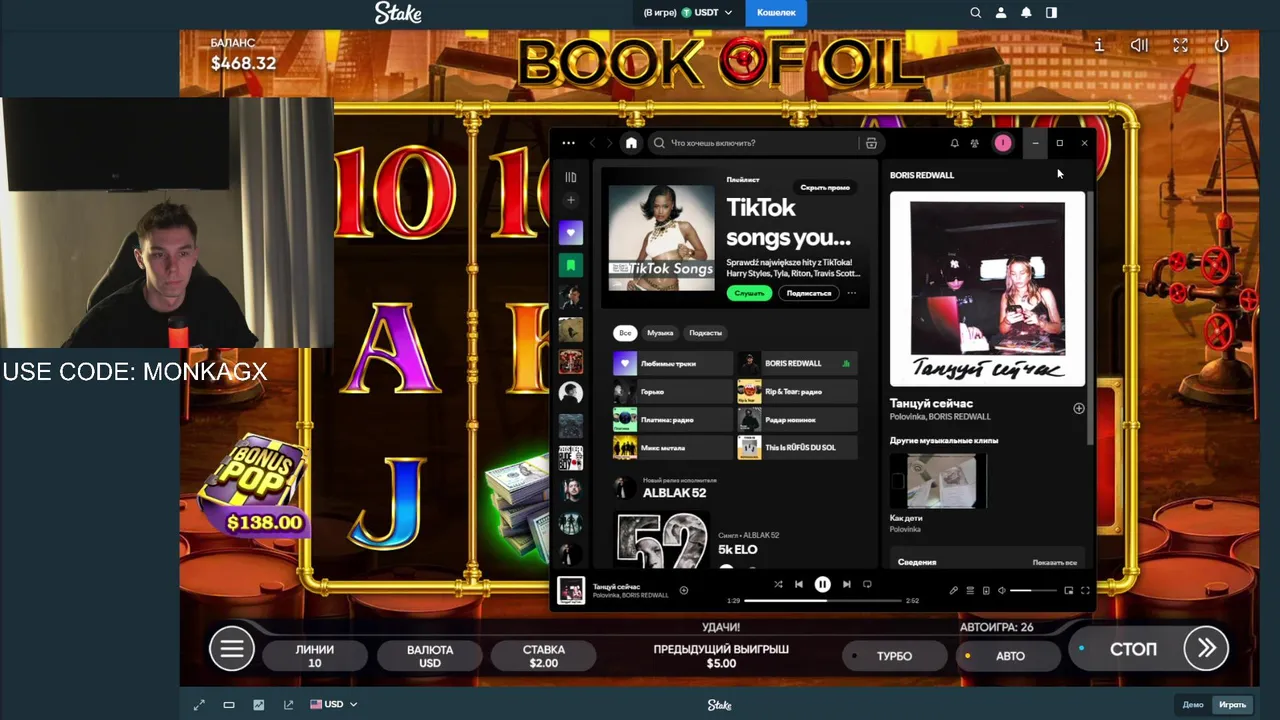Open USDT currency dropdown on Stake
The image size is (1280, 720).
(x=689, y=13)
